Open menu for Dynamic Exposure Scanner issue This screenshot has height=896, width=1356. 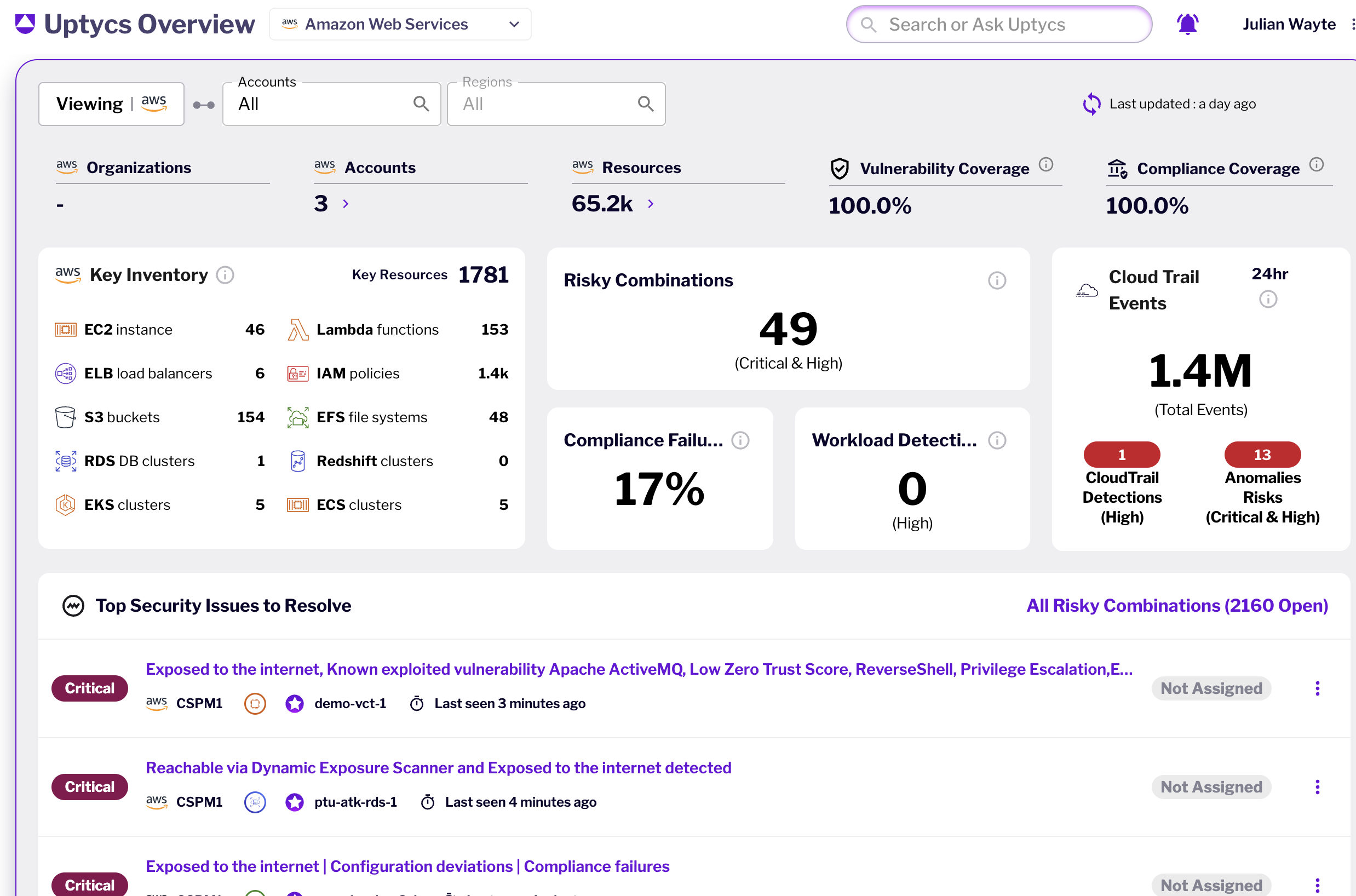[x=1318, y=788]
